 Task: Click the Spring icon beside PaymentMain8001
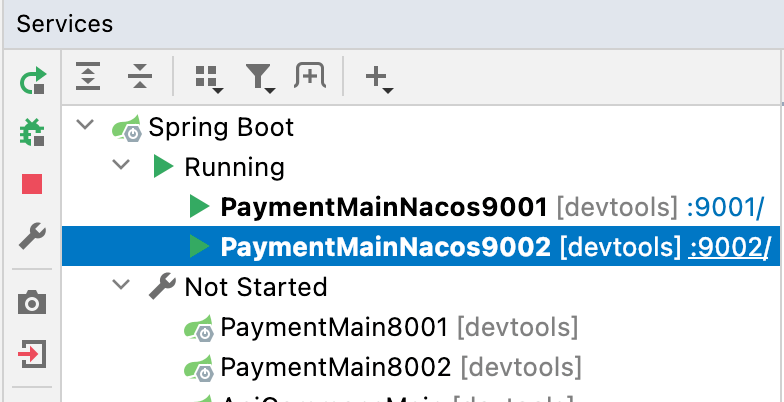tap(198, 328)
